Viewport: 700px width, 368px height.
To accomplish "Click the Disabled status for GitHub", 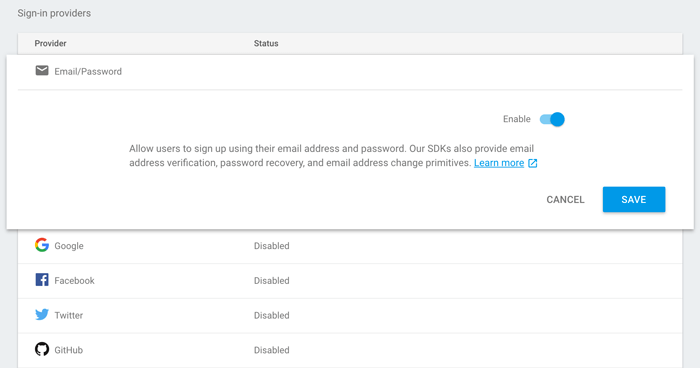I will pos(271,350).
